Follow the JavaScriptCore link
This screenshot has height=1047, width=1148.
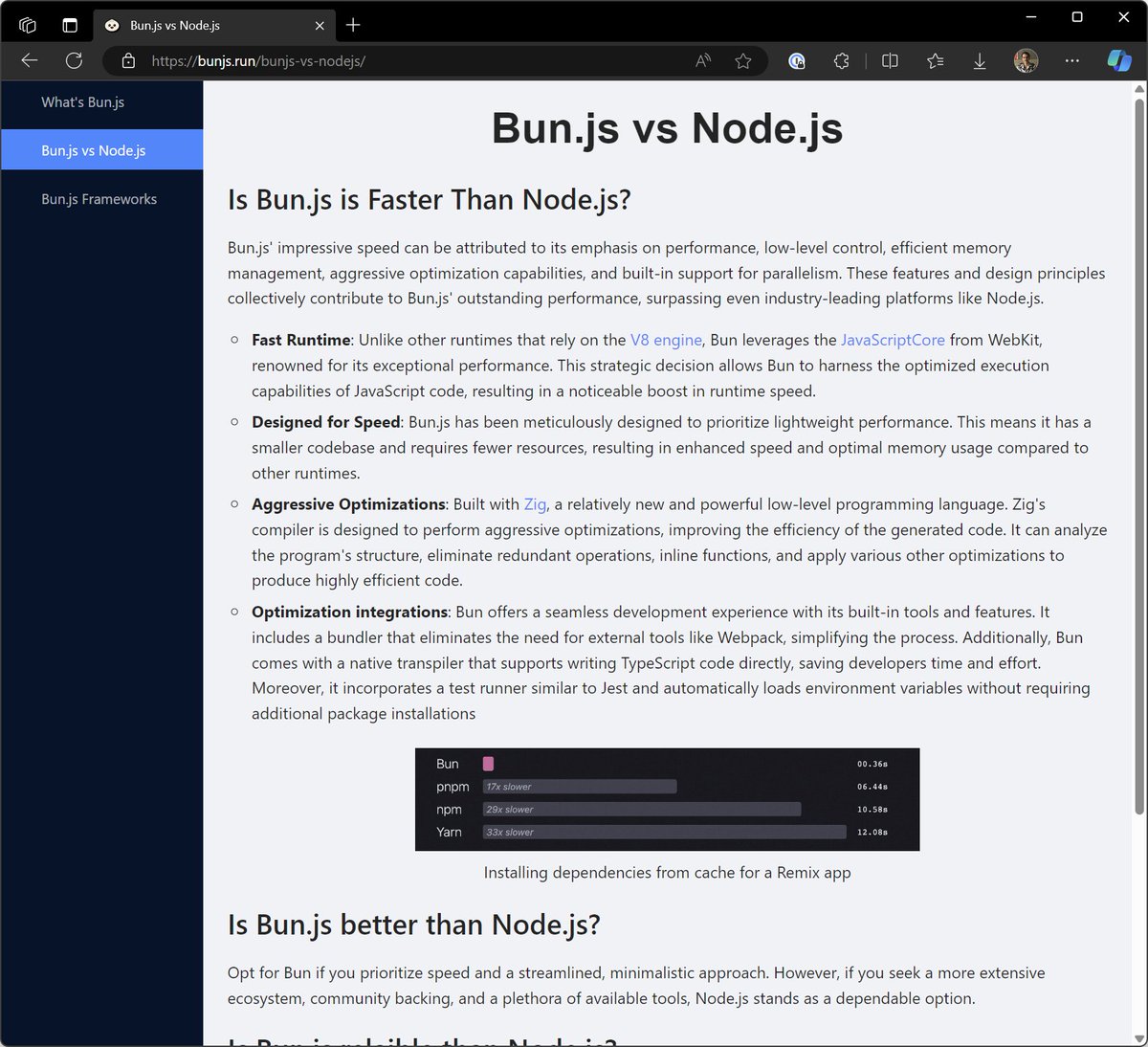coord(893,340)
